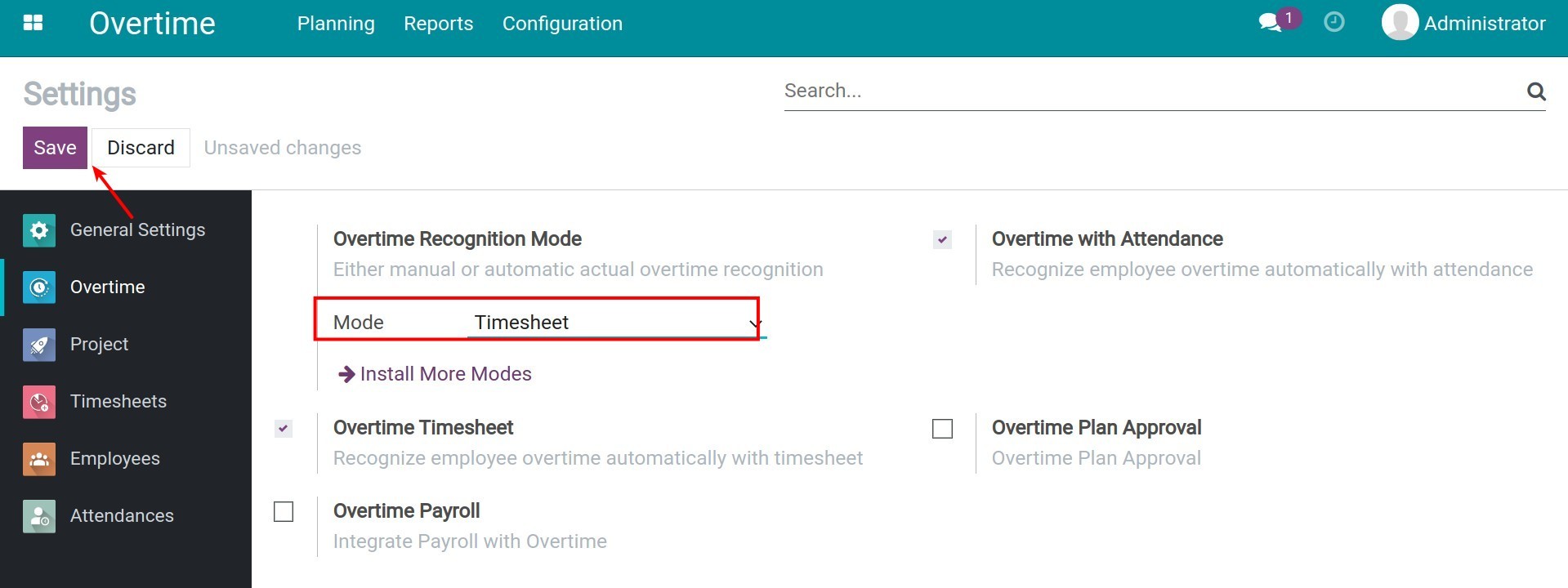The image size is (1568, 588).
Task: Open the Timesheets pie-clock icon
Action: tap(38, 401)
